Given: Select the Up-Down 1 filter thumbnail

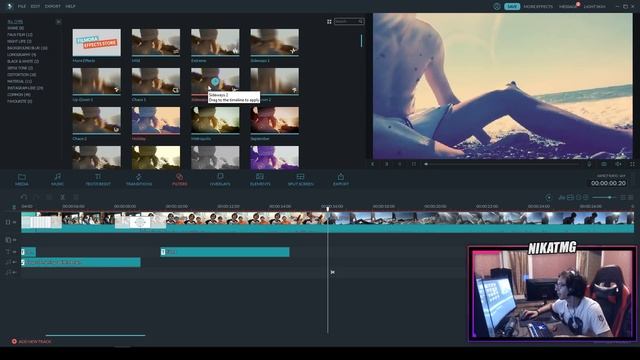Looking at the screenshot, I should (97, 81).
